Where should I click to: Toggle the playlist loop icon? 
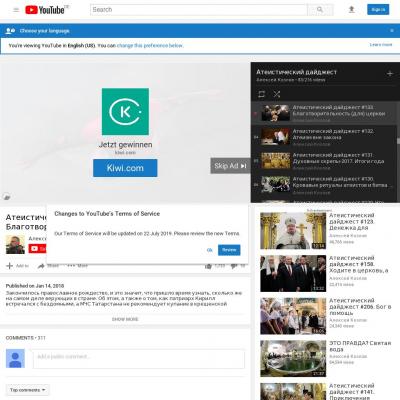[261, 94]
